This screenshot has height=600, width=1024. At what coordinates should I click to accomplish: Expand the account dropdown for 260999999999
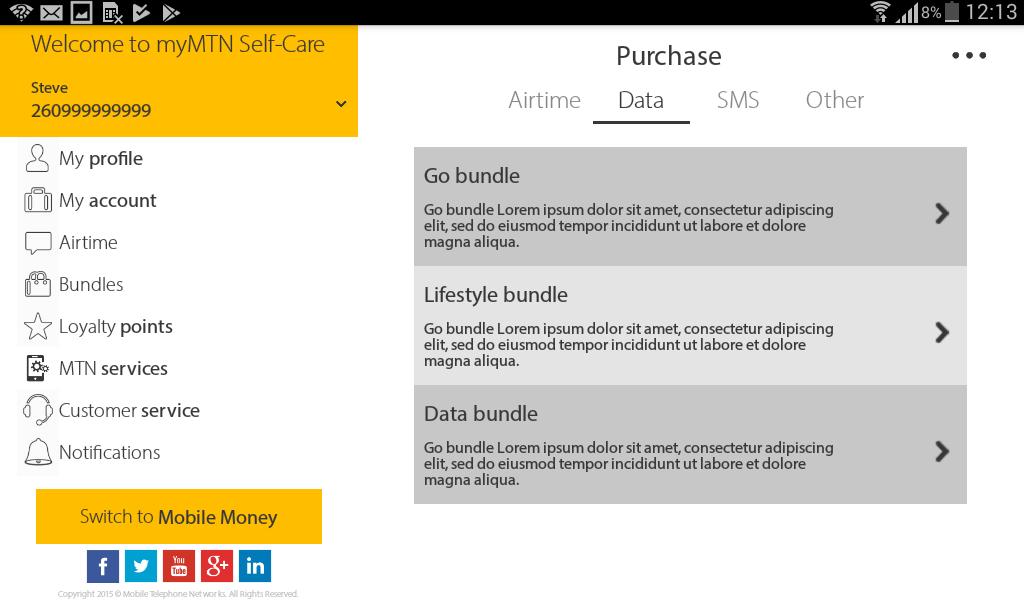point(341,102)
